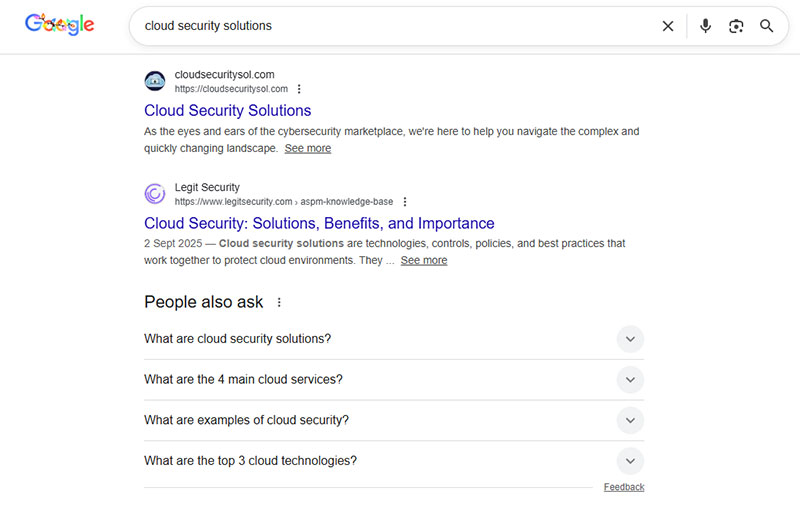Click "See more" under the Legit Security snippet
The height and width of the screenshot is (514, 800).
[424, 260]
